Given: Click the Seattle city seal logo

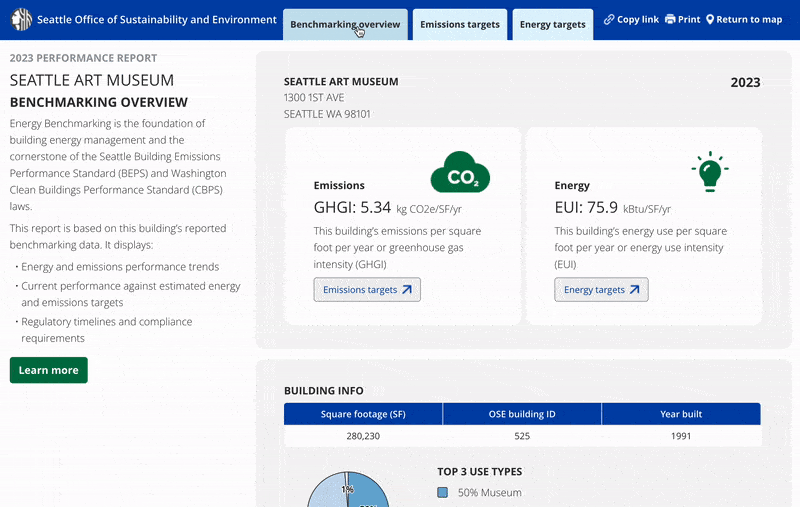Looking at the screenshot, I should [x=21, y=20].
